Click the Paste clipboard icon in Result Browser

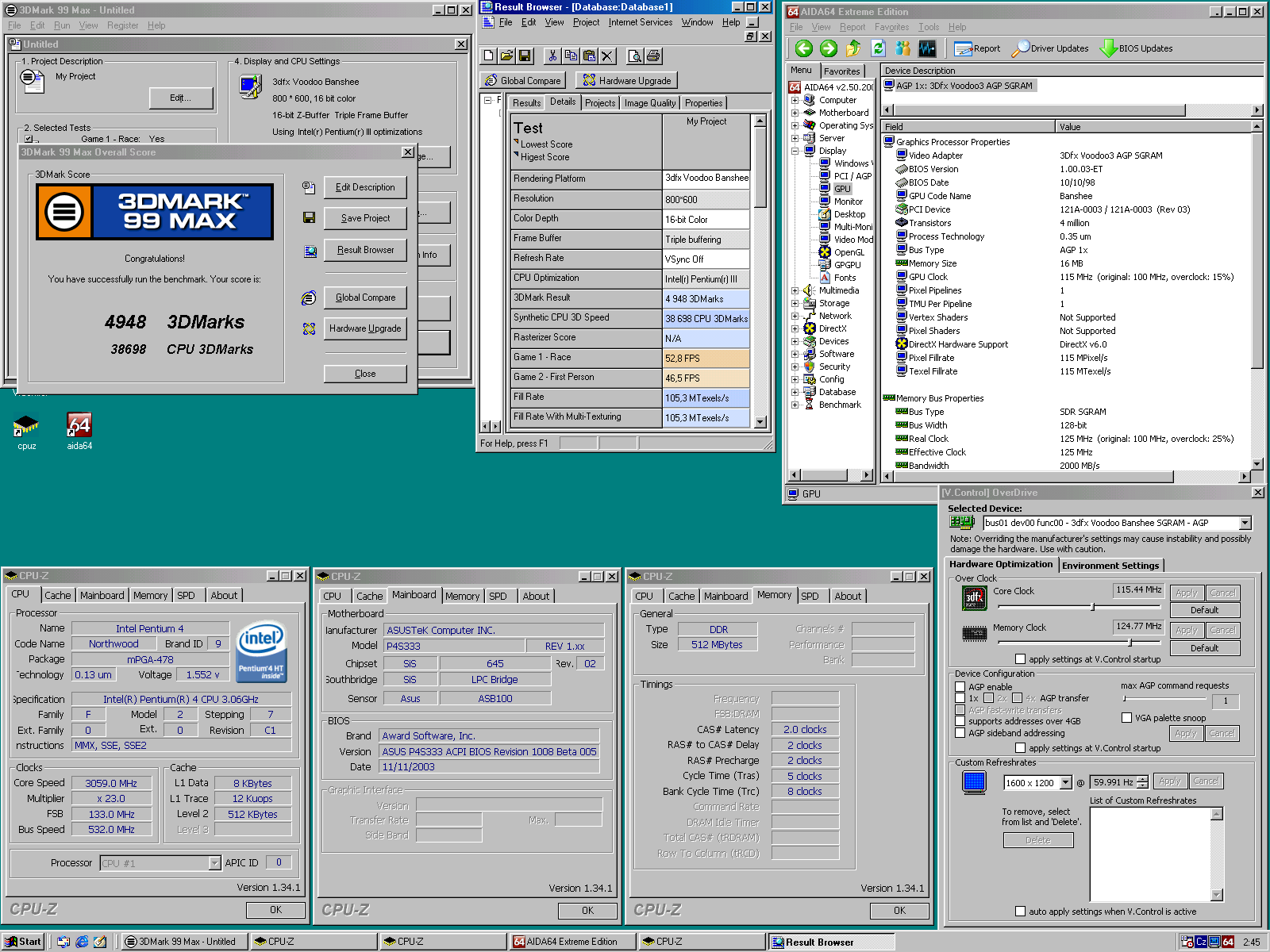[x=589, y=56]
